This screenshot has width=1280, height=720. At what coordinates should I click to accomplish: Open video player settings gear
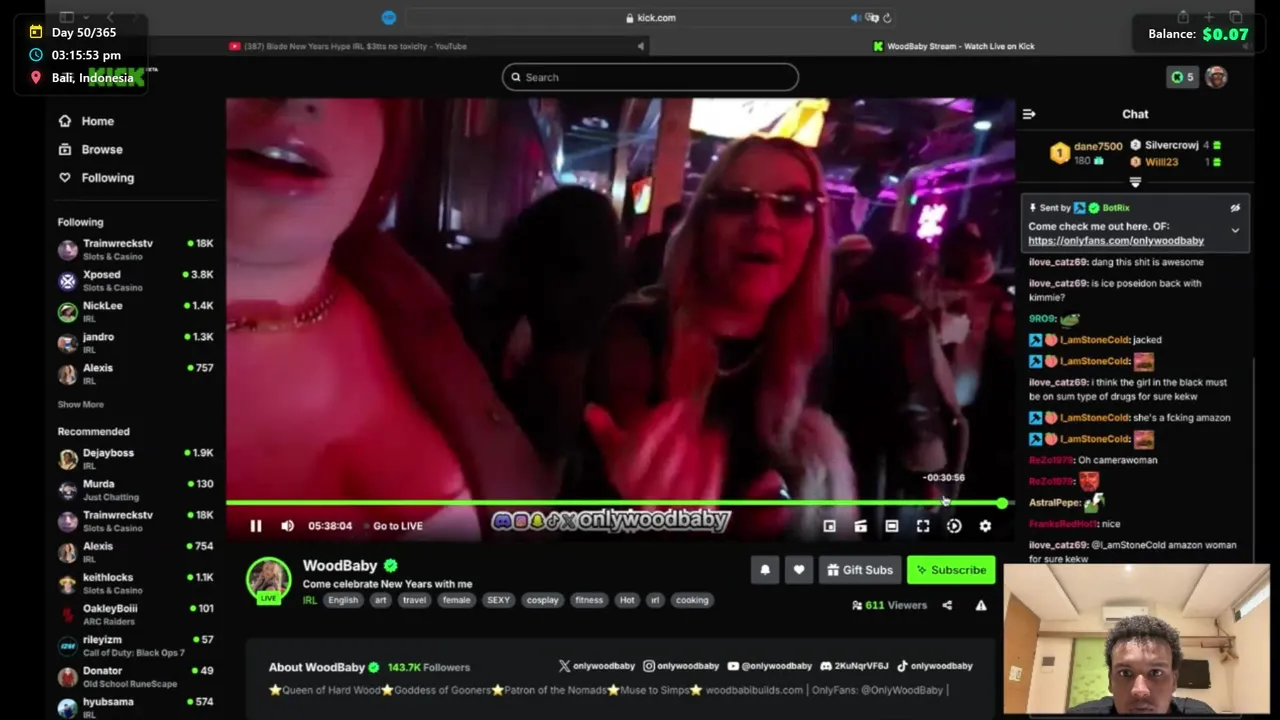985,526
